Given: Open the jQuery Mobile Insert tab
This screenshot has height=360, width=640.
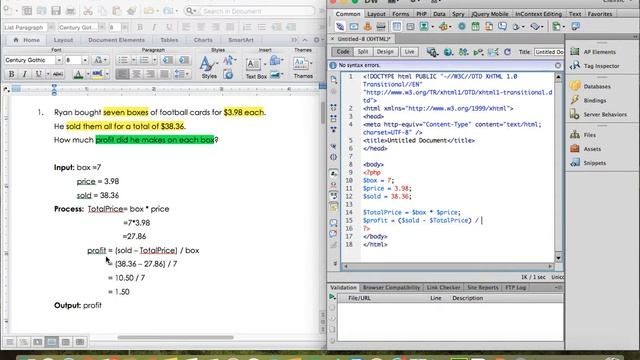Looking at the screenshot, I should [490, 14].
